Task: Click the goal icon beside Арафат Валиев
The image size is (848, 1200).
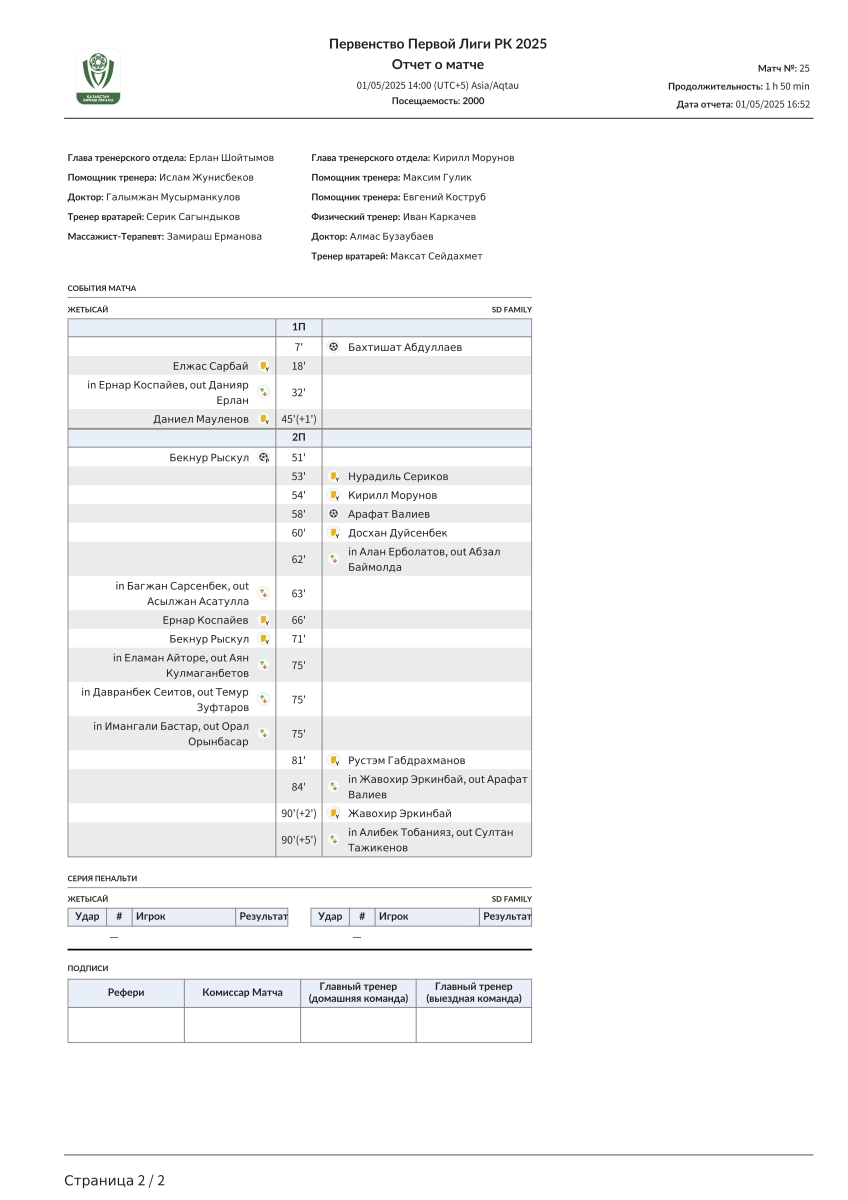Action: click(334, 514)
